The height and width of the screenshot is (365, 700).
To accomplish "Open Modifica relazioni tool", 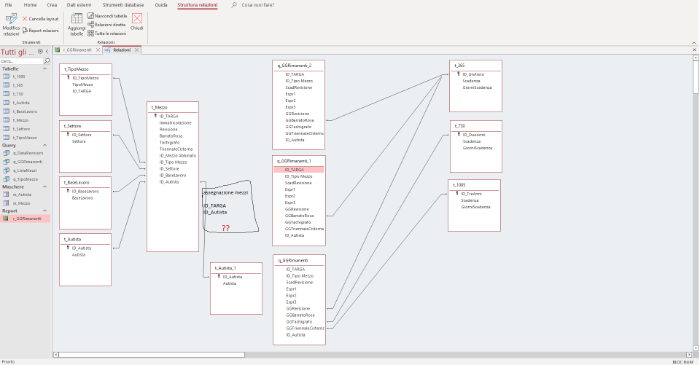I will pos(11,25).
